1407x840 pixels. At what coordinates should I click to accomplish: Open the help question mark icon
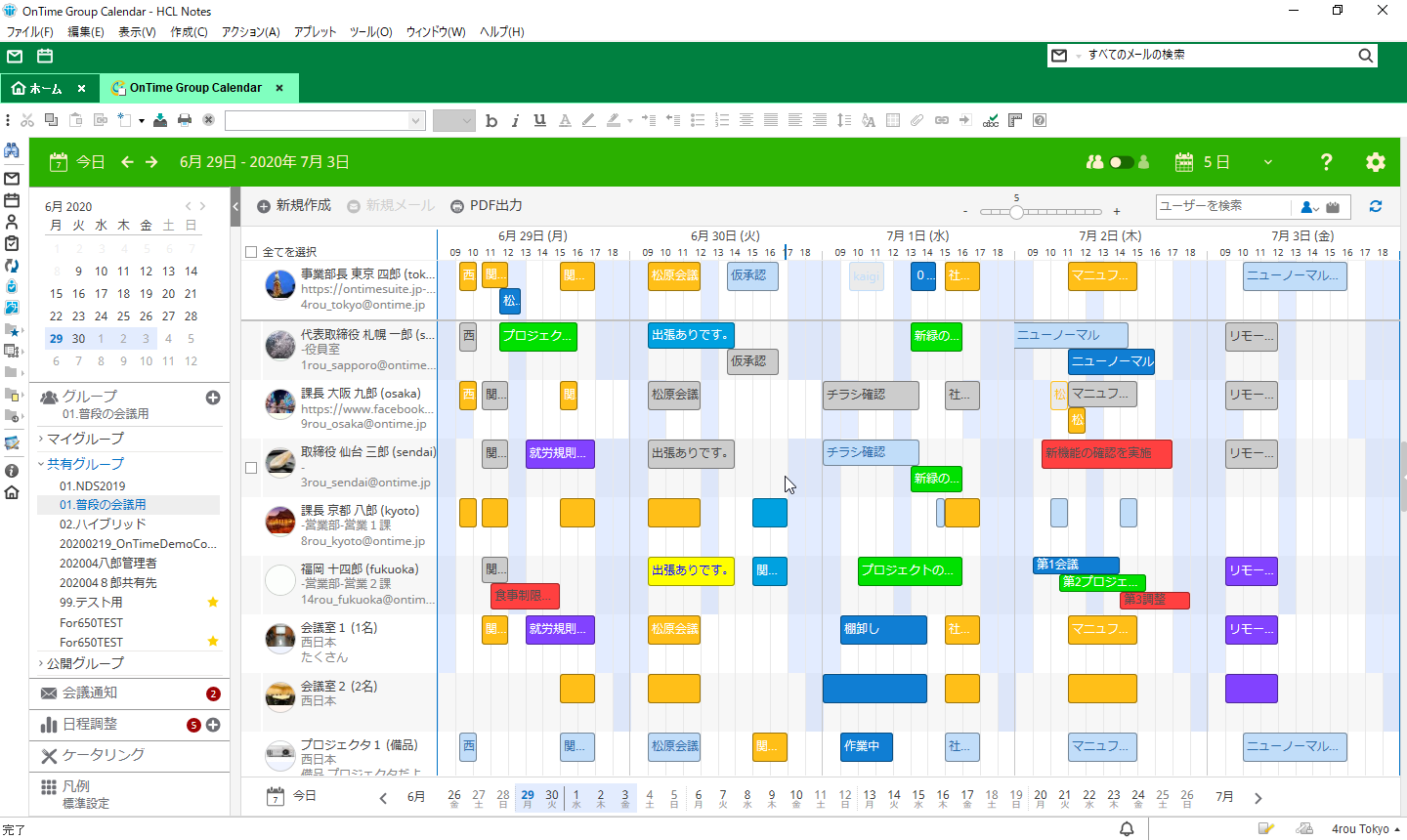pyautogui.click(x=1326, y=162)
